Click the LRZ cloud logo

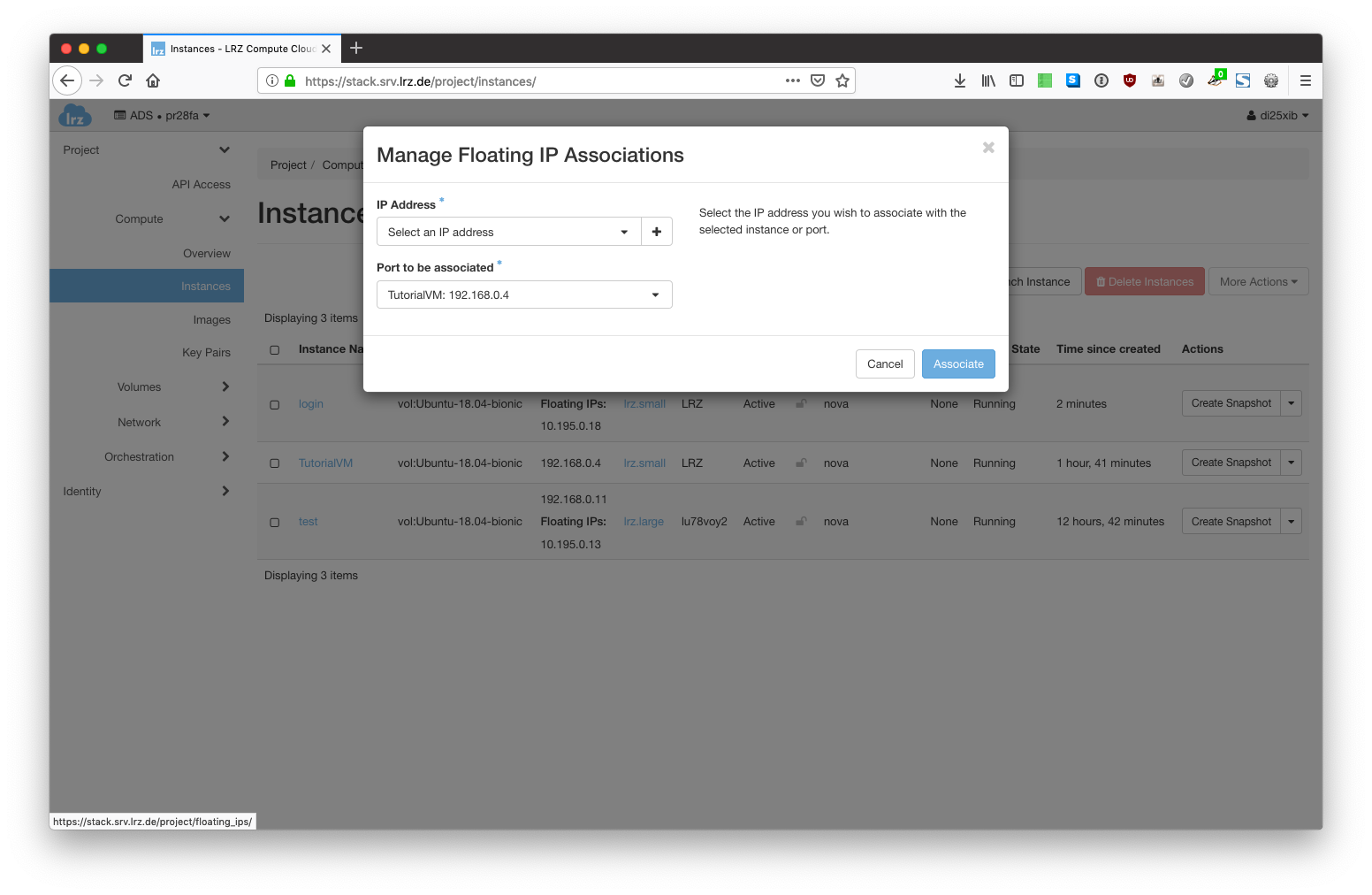tap(75, 116)
